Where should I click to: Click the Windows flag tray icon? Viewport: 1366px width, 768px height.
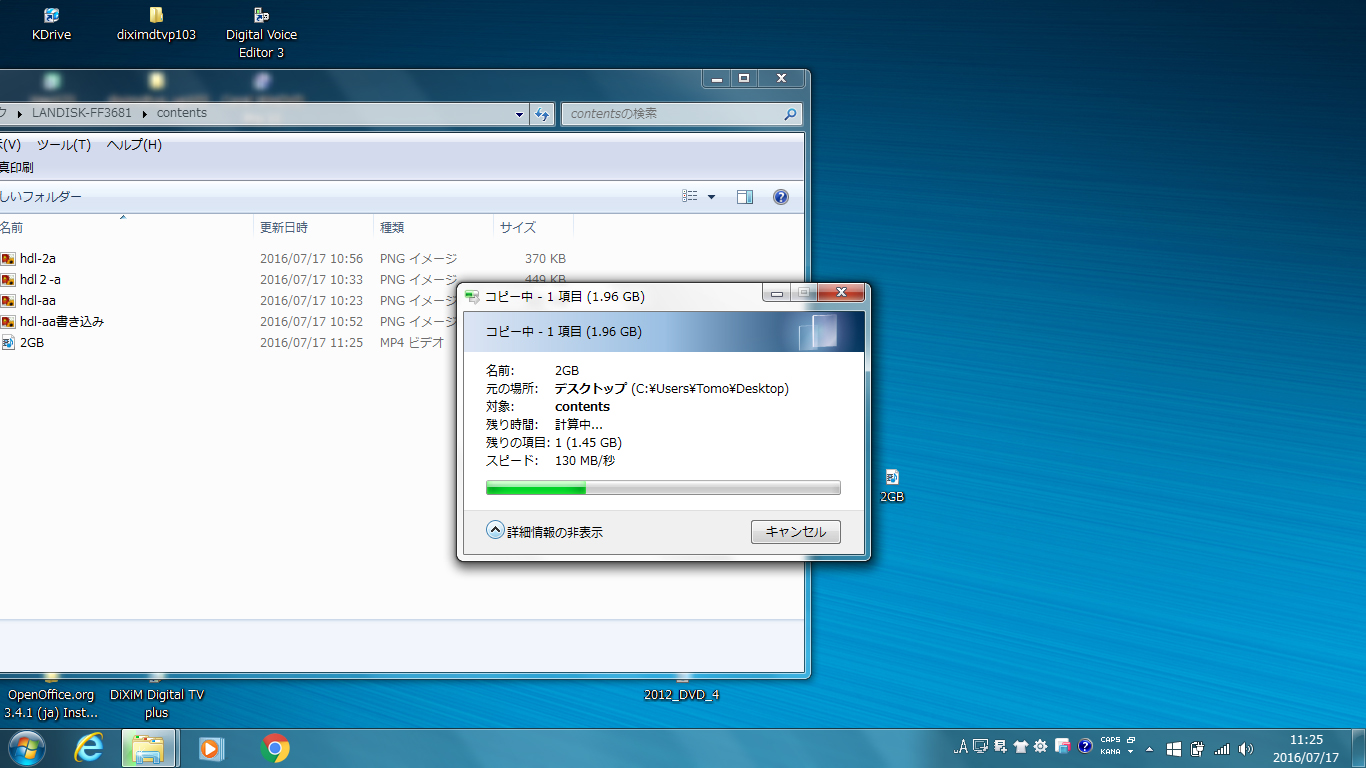pyautogui.click(x=1174, y=748)
